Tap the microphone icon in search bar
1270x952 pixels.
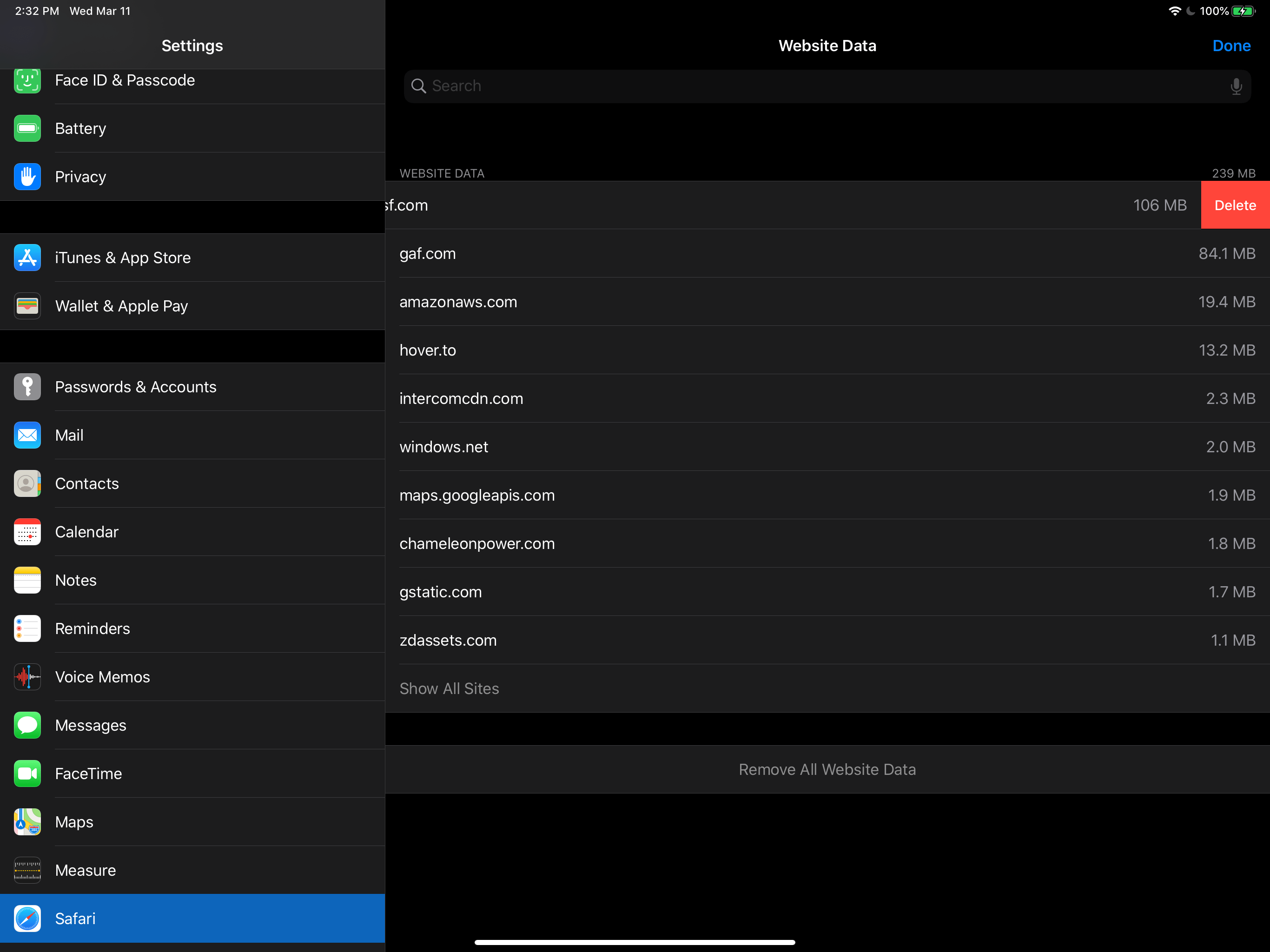[x=1236, y=86]
